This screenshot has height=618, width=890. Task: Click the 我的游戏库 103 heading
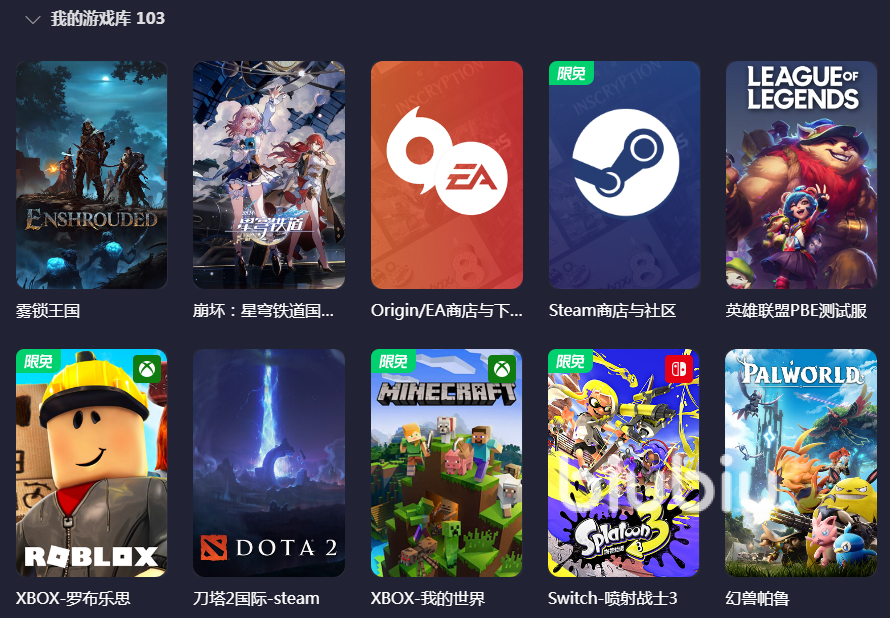[x=108, y=19]
